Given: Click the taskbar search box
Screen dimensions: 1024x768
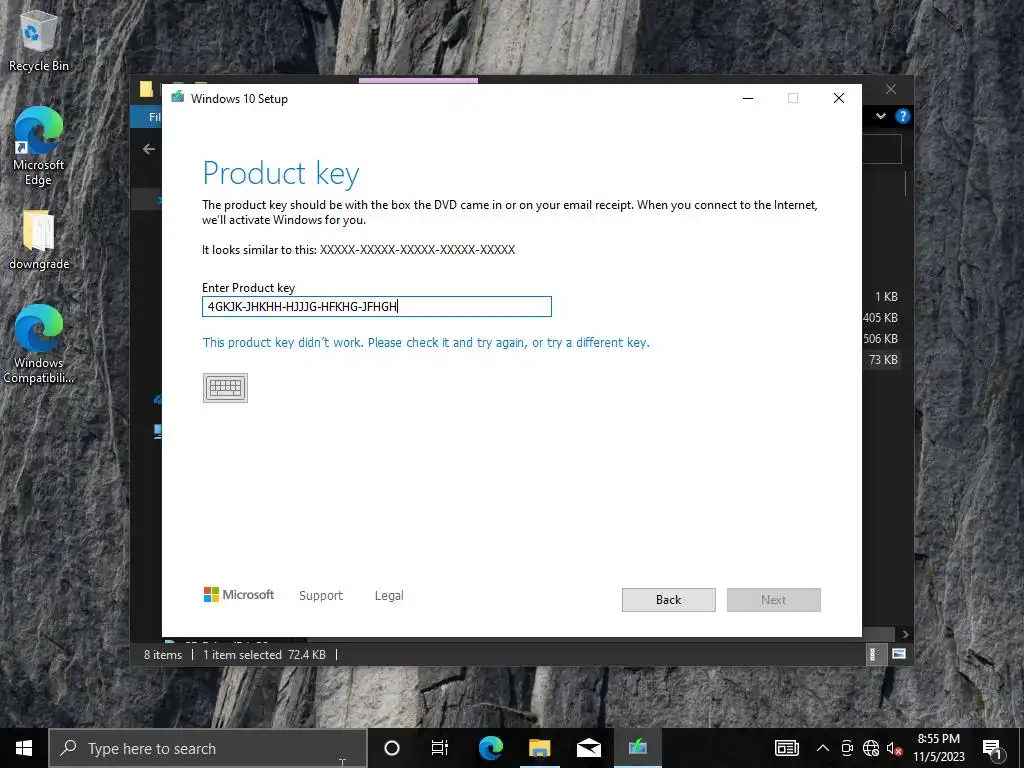Looking at the screenshot, I should (208, 748).
